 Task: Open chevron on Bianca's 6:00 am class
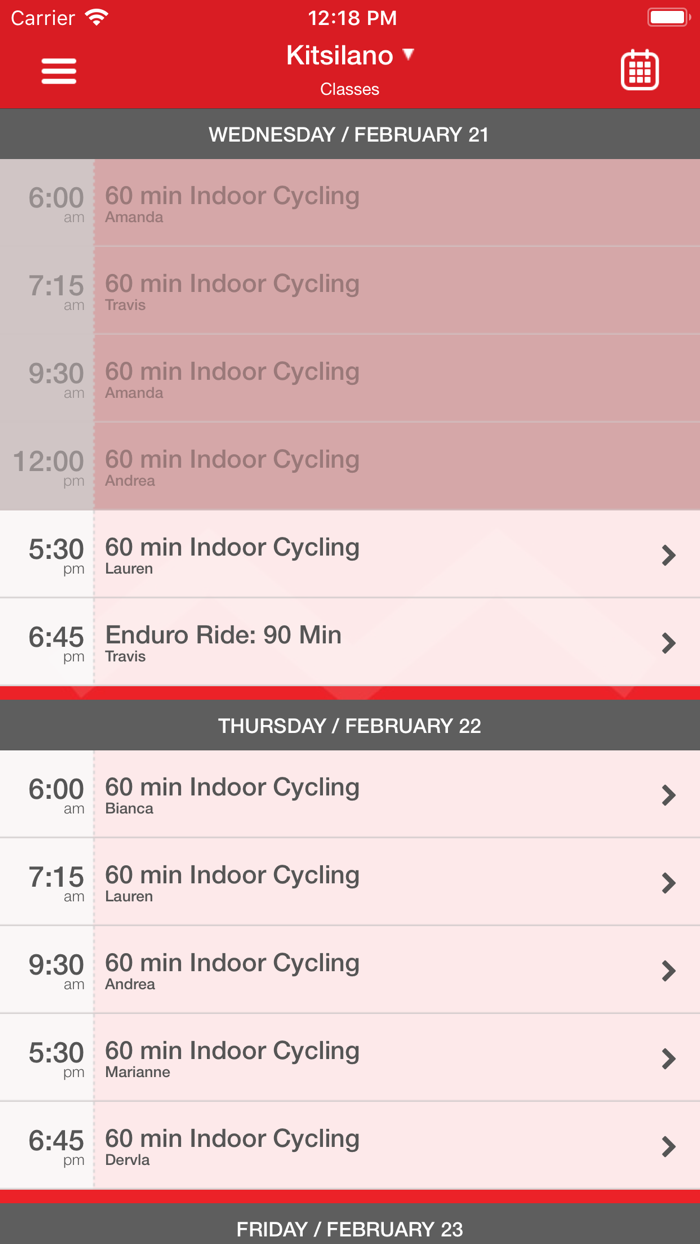coord(668,794)
